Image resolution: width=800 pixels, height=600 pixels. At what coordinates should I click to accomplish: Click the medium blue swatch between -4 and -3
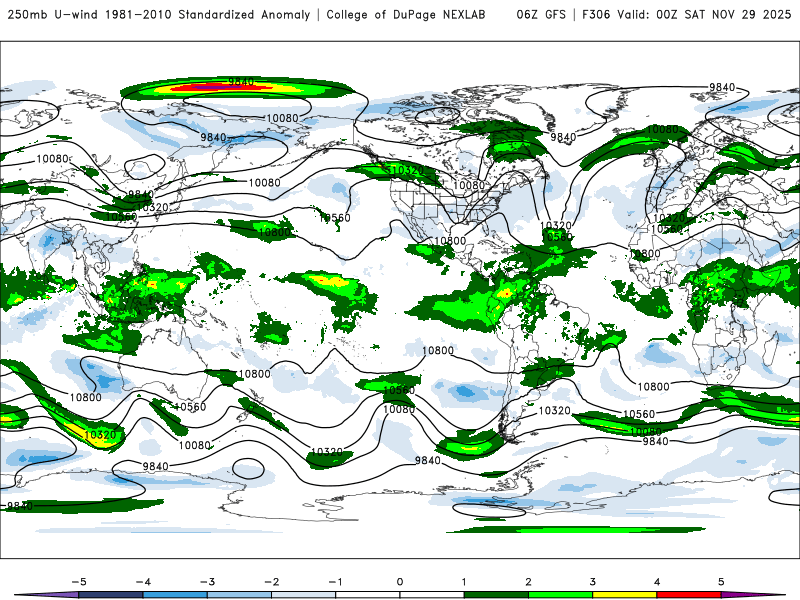click(x=175, y=595)
